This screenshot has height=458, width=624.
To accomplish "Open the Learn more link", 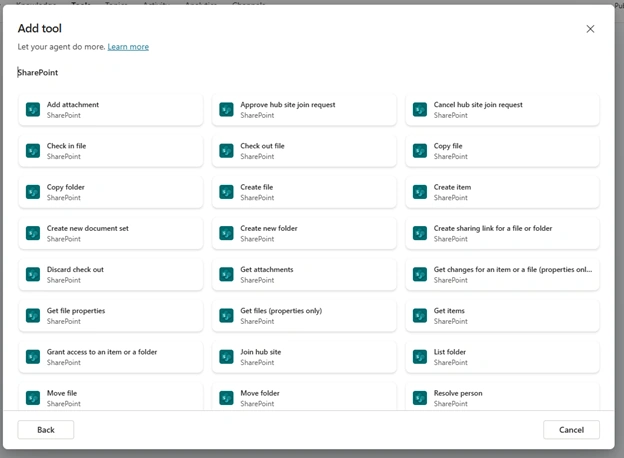I will tap(128, 47).
